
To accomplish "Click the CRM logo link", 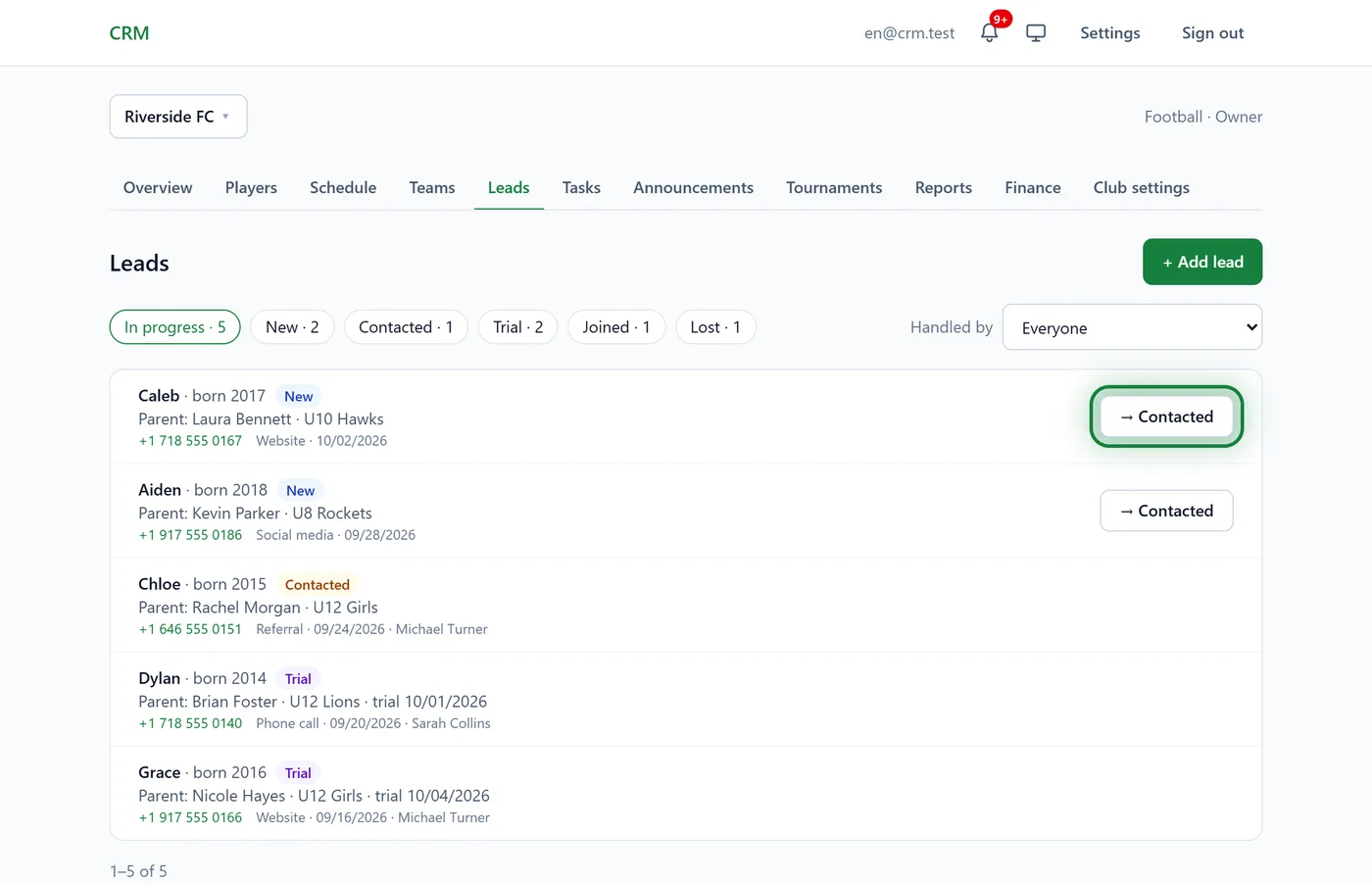I will tap(129, 33).
